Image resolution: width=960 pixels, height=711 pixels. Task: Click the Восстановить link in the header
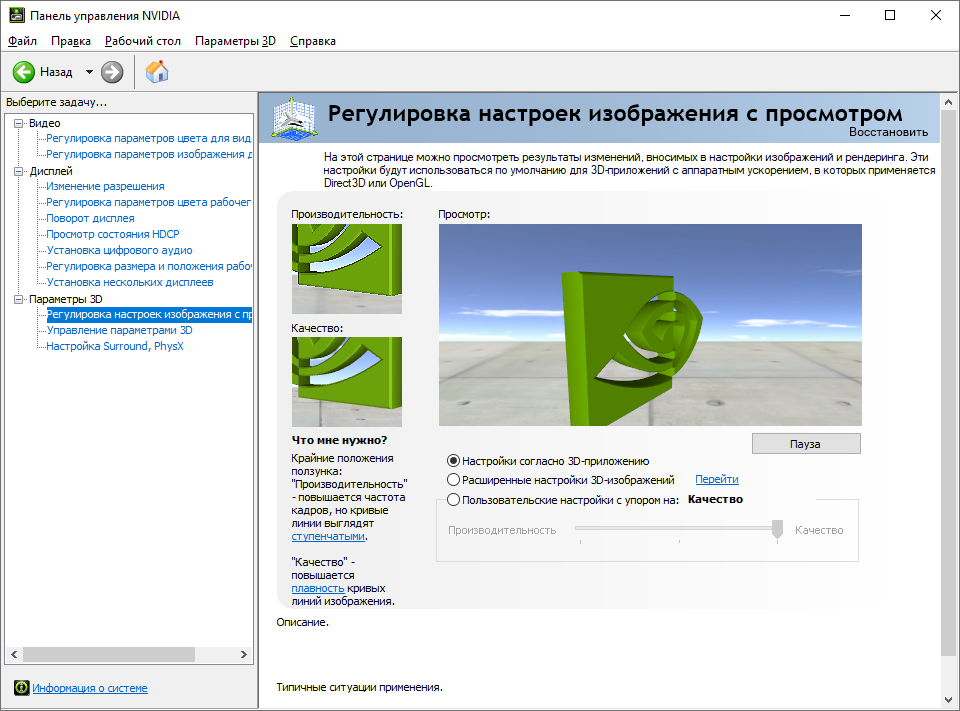[888, 132]
